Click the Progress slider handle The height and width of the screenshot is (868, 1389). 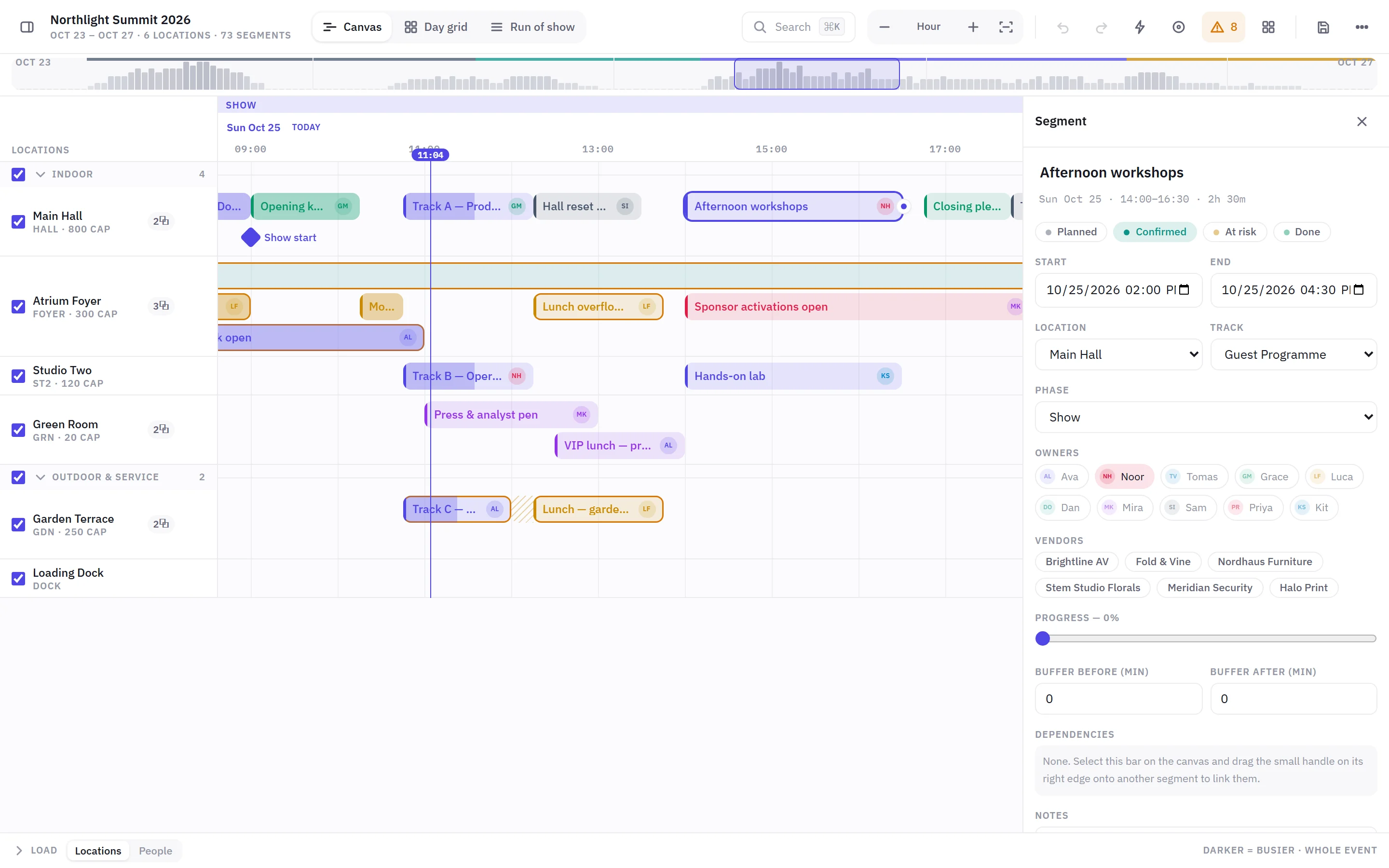coord(1043,638)
